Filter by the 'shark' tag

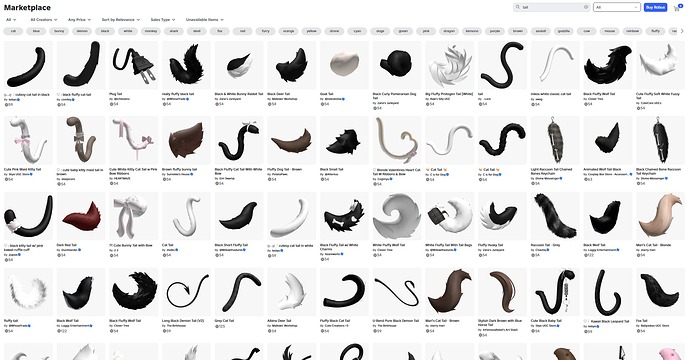click(x=174, y=31)
